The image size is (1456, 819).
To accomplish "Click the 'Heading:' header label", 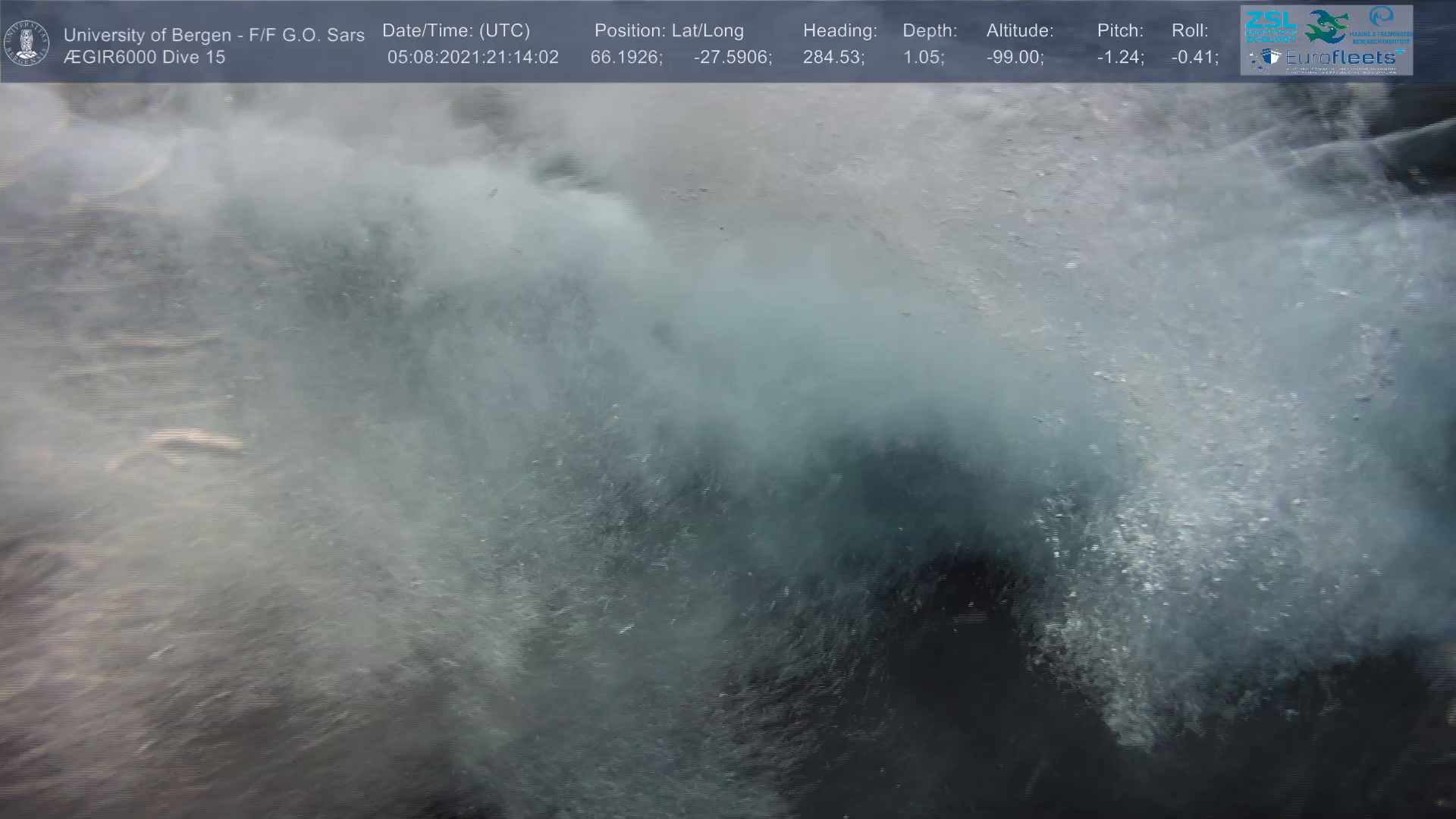I will pos(839,31).
